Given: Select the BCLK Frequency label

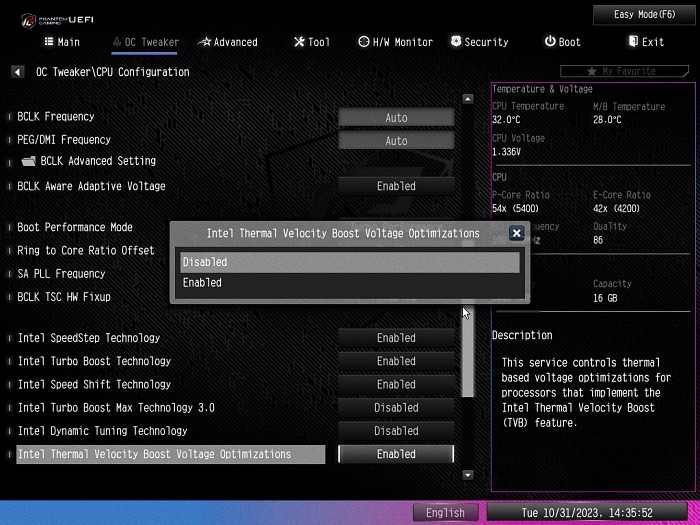Looking at the screenshot, I should pyautogui.click(x=56, y=117).
